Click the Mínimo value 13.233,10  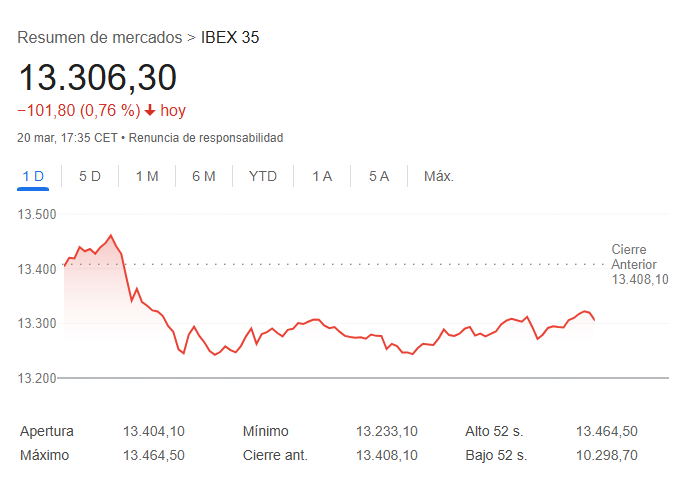(x=387, y=431)
